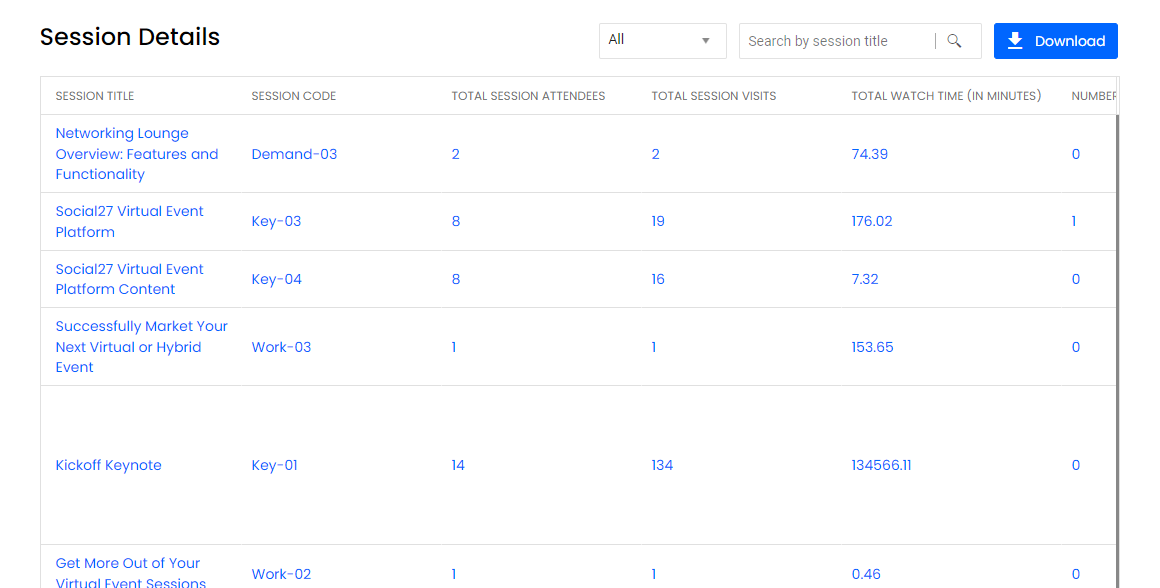Click session code Demand-03
Viewport: 1160px width, 588px height.
click(x=294, y=154)
